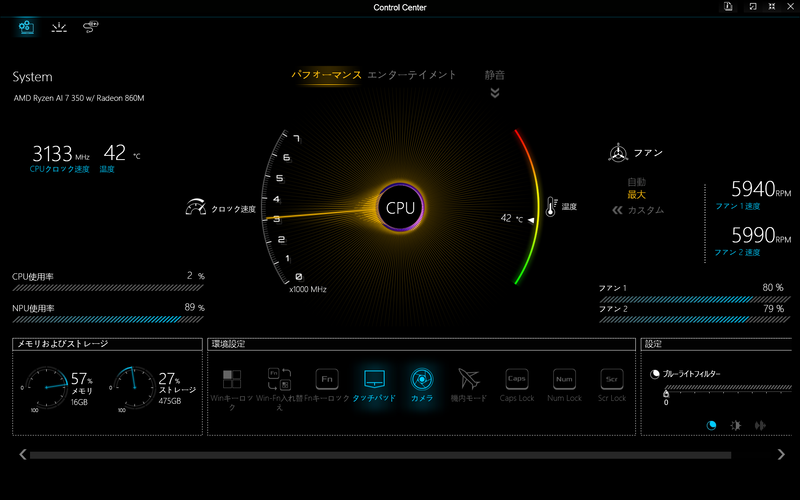Viewport: 800px width, 500px height.
Task: Click the 5940 RPM fan 1 speed
Action: [x=761, y=189]
